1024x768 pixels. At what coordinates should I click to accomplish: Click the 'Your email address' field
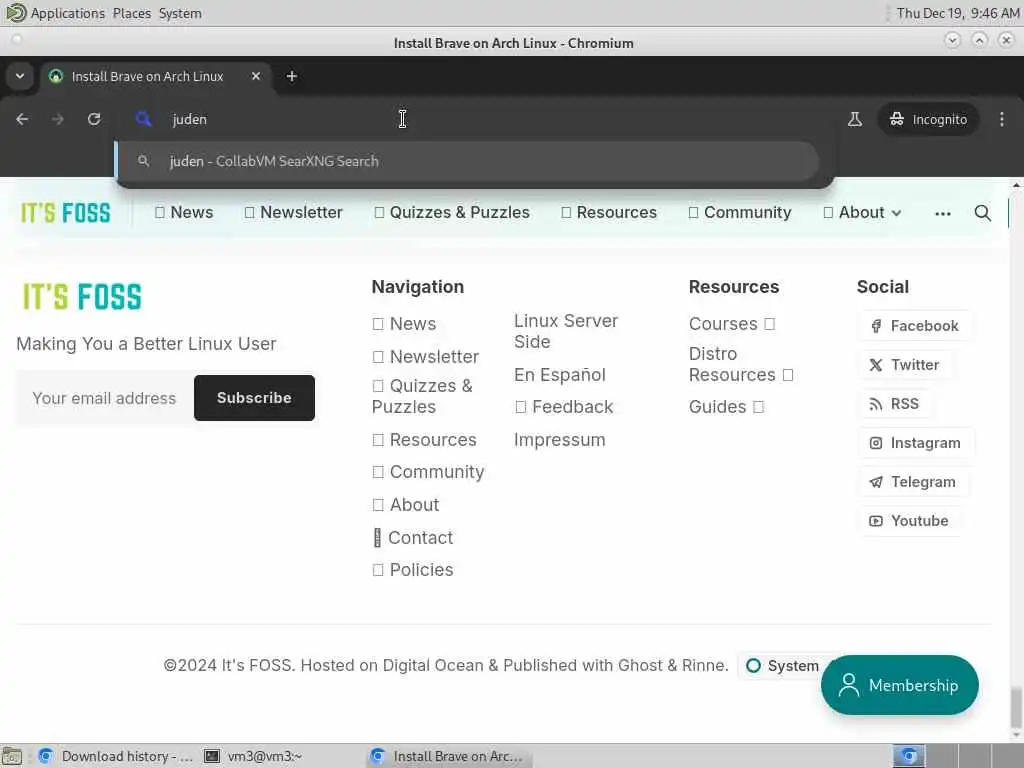pos(104,398)
